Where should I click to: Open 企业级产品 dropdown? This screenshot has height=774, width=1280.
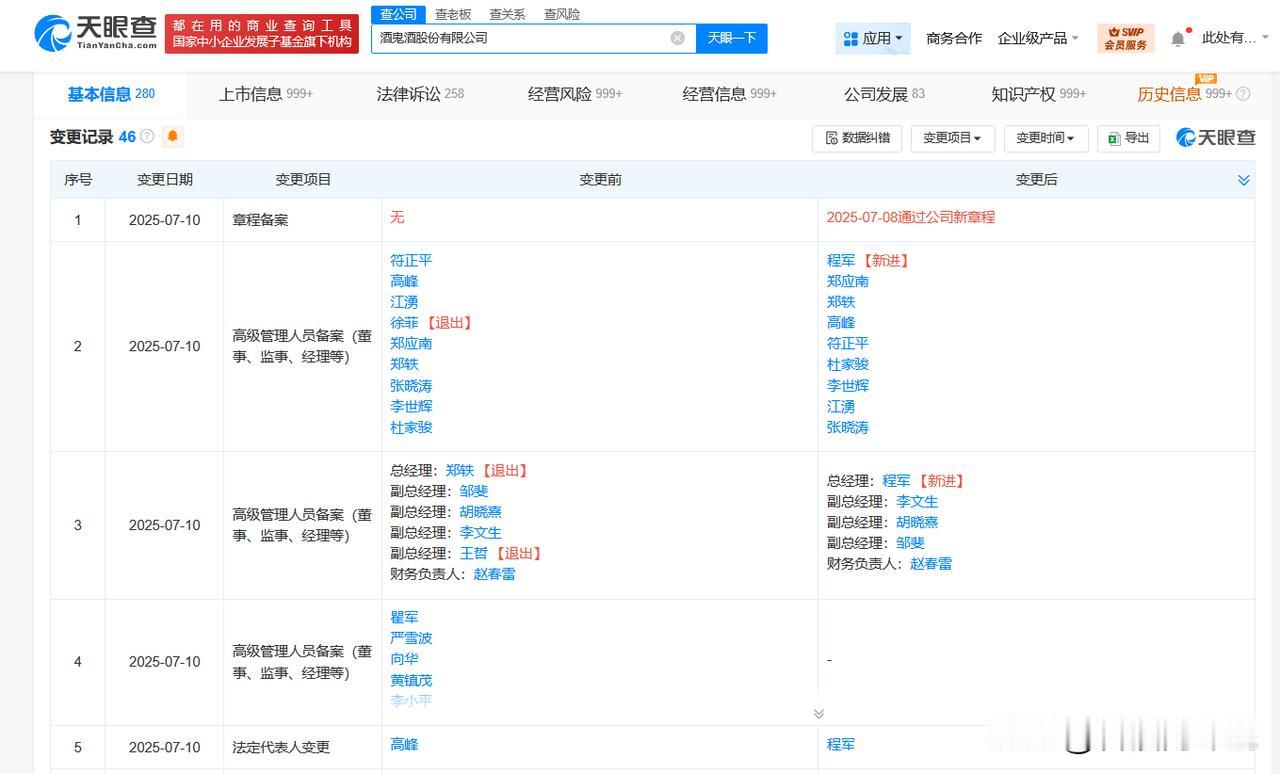1038,38
